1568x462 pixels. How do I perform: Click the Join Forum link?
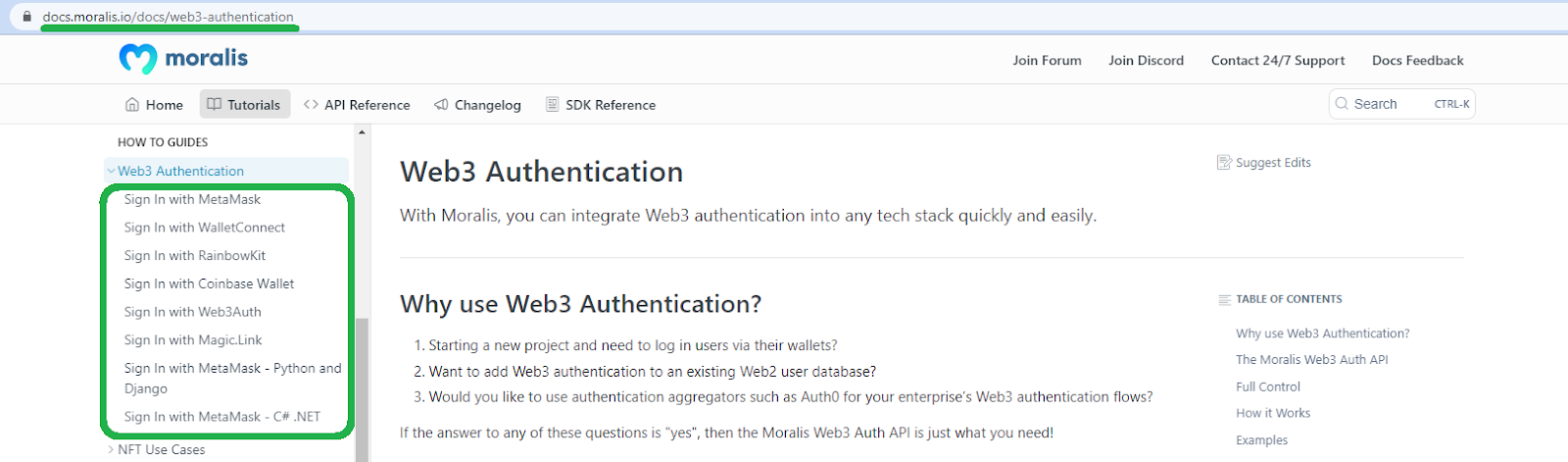[1047, 60]
